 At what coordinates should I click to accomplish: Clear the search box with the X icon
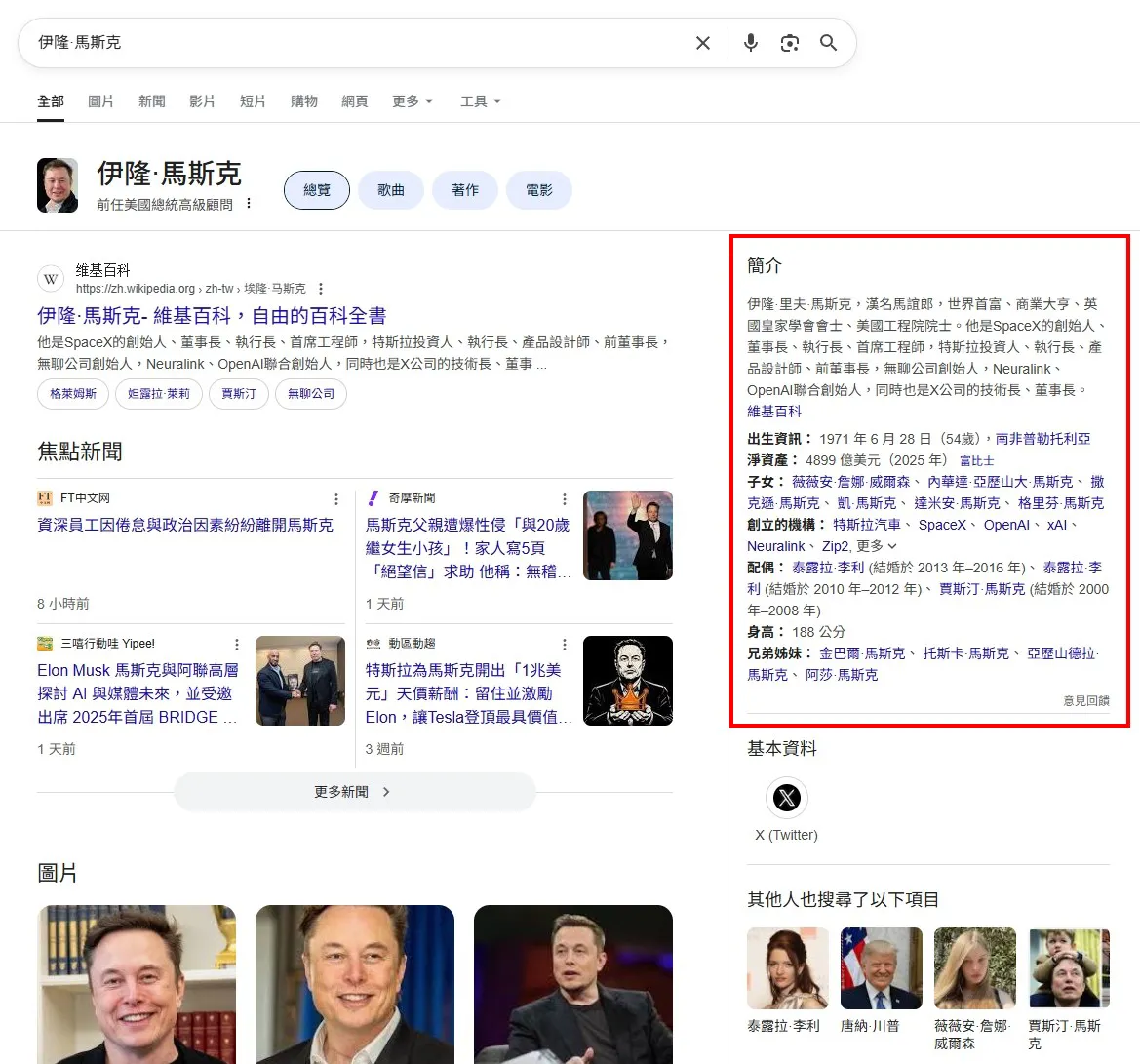[x=703, y=43]
